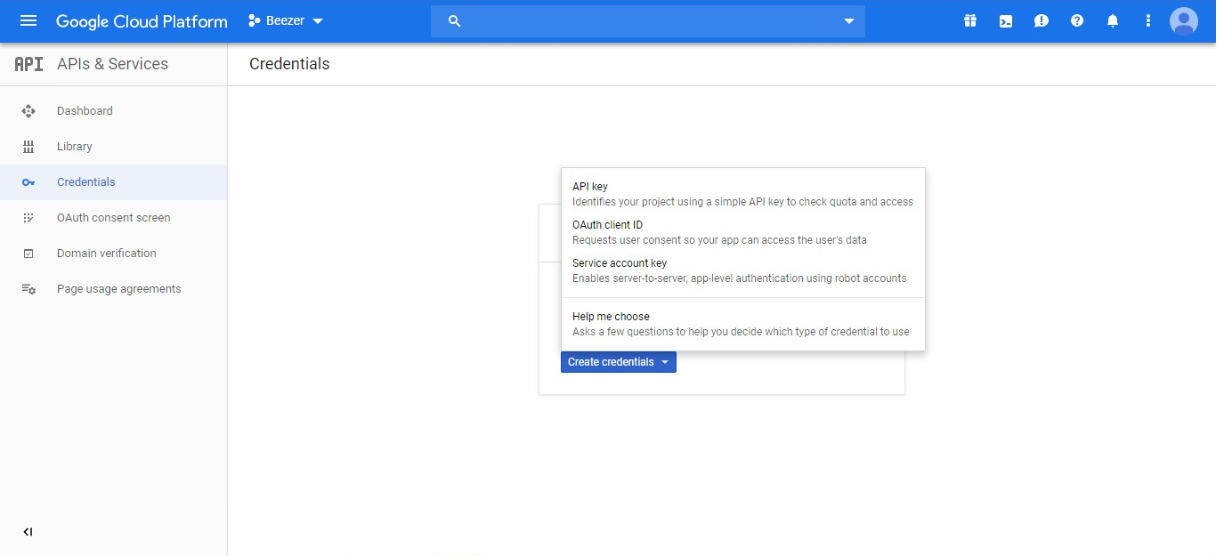Collapse the sidebar navigation panel
The image size is (1218, 556).
28,532
